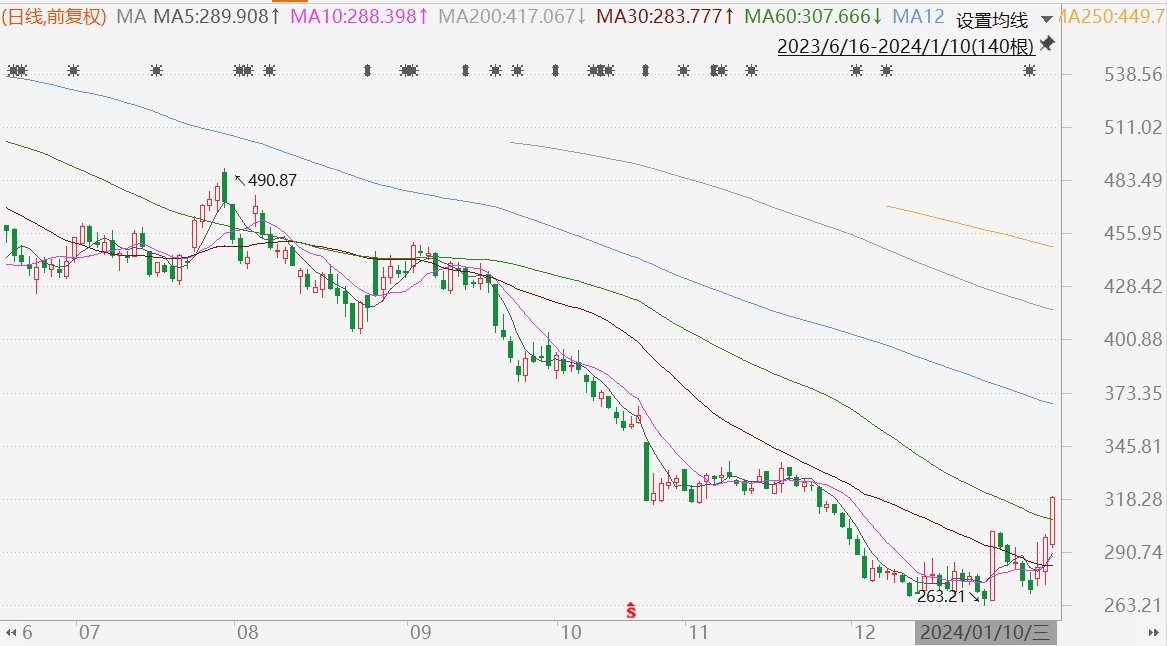Click the 09 month label on time axis

[421, 633]
